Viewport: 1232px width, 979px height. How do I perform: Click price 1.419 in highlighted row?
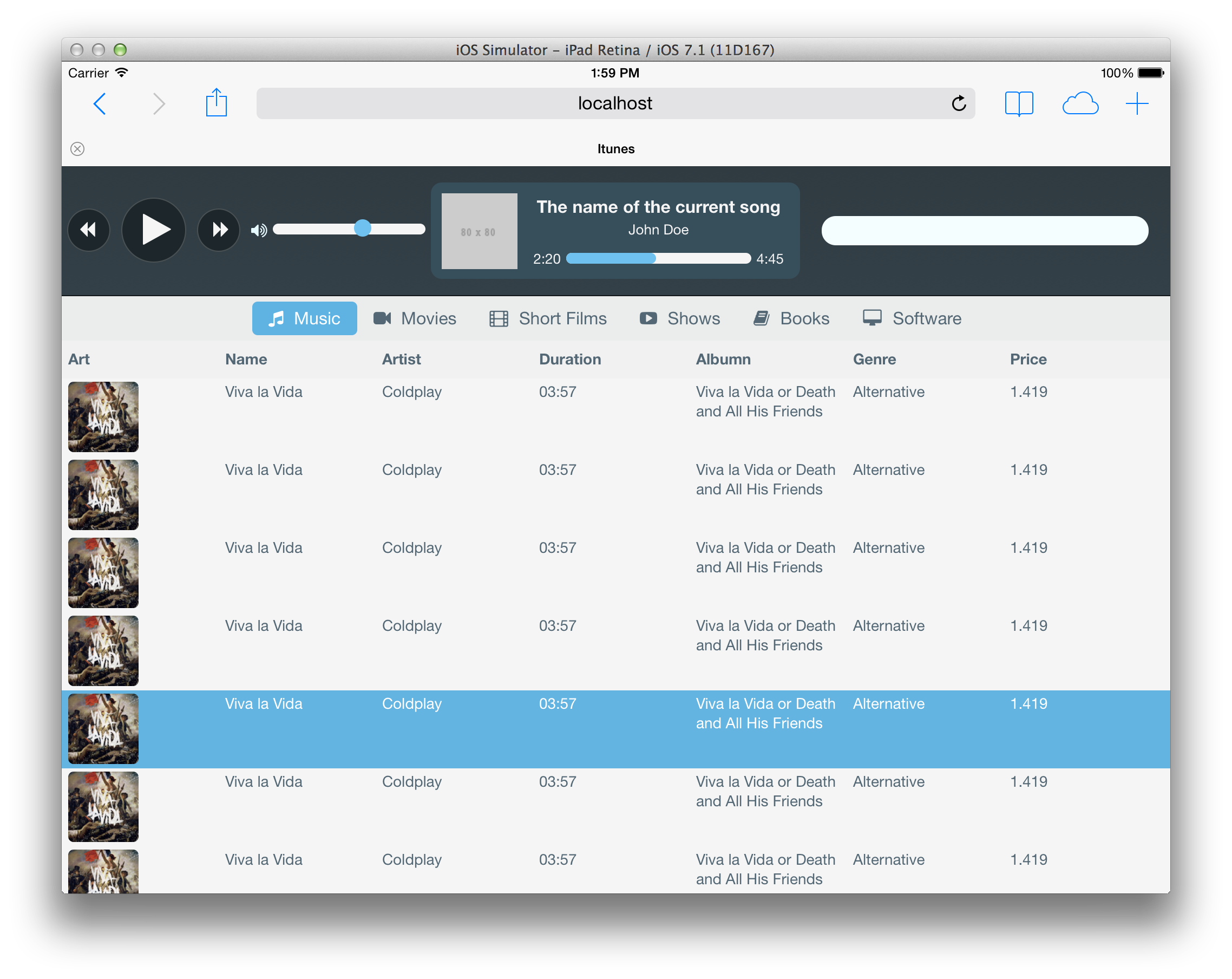(1028, 703)
